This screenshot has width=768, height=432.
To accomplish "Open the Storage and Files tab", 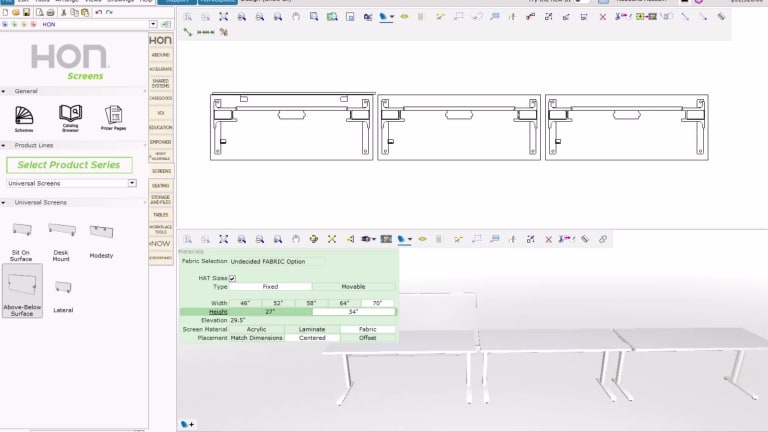I will click(x=161, y=200).
